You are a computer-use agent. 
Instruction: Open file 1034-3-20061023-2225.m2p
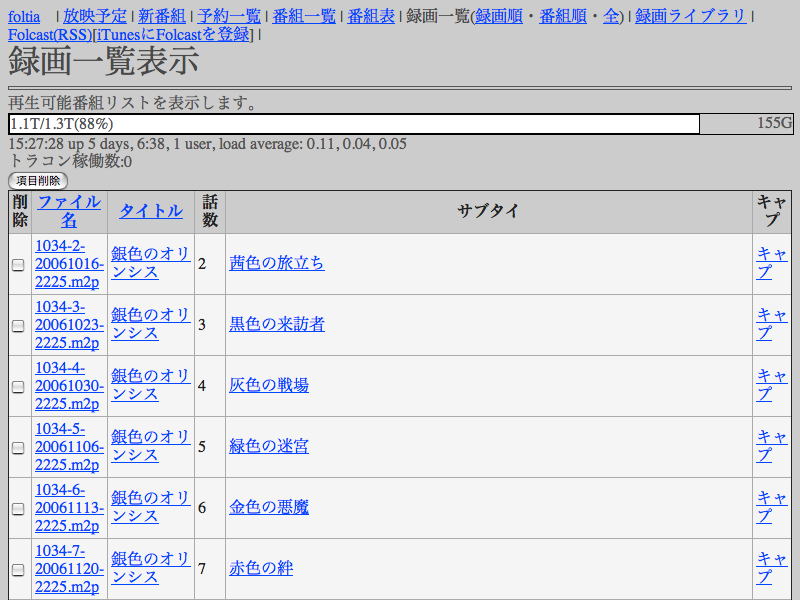click(x=69, y=325)
